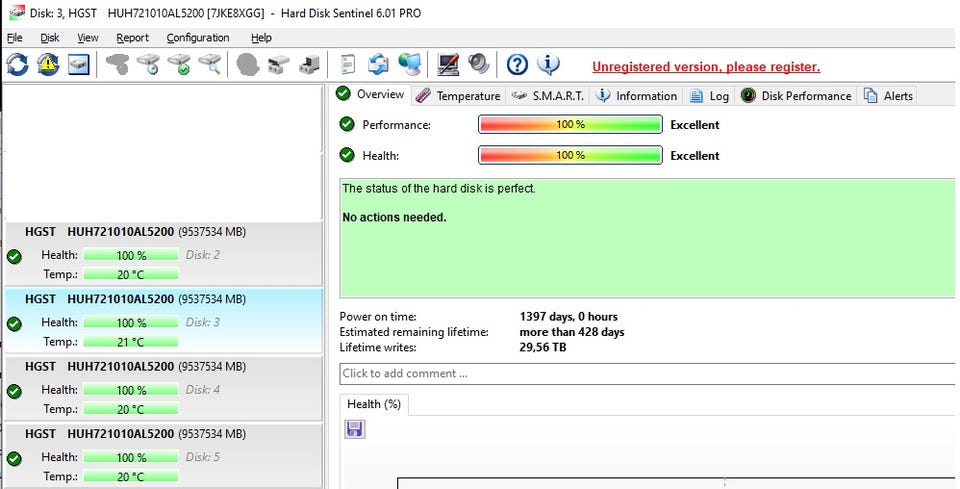Click the Disk 5 temperature bar showing 20 °C

(x=130, y=476)
